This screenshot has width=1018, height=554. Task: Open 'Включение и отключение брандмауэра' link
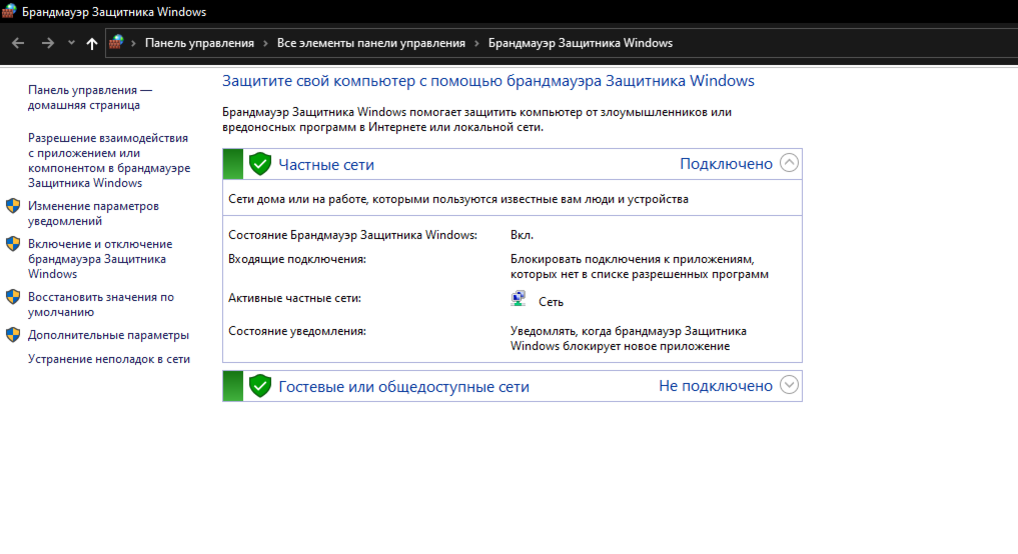pos(100,258)
